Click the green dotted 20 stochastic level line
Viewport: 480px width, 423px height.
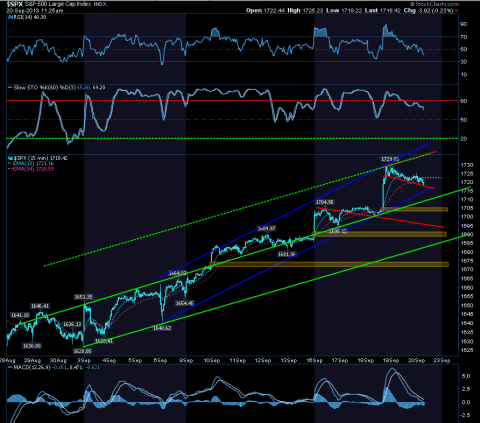tap(232, 138)
